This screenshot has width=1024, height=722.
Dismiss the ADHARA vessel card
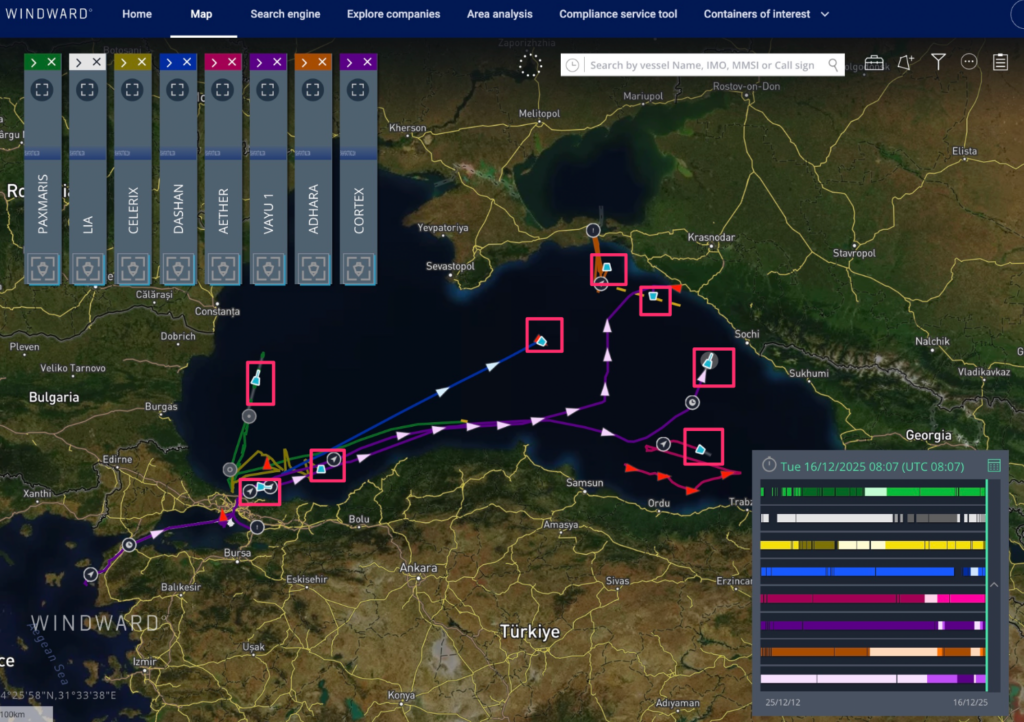point(323,62)
